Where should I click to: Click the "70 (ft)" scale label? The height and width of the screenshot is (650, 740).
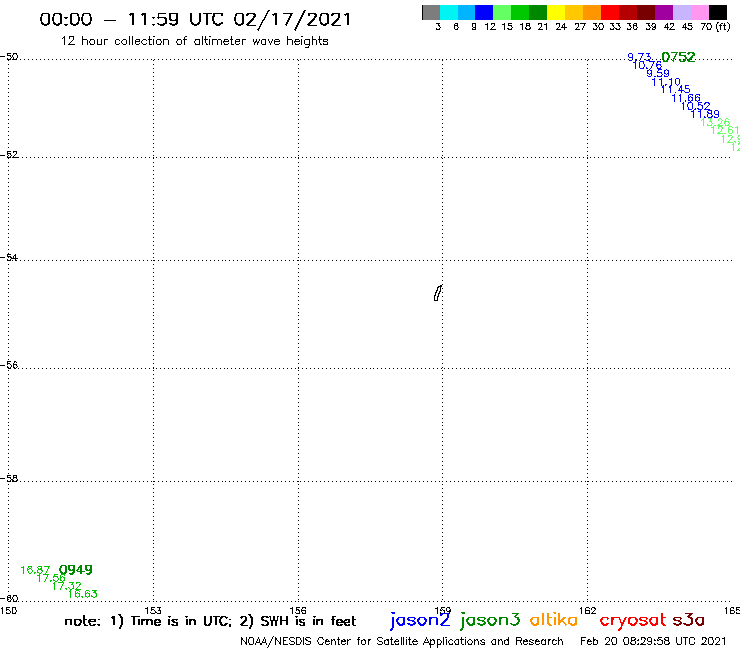pyautogui.click(x=715, y=26)
